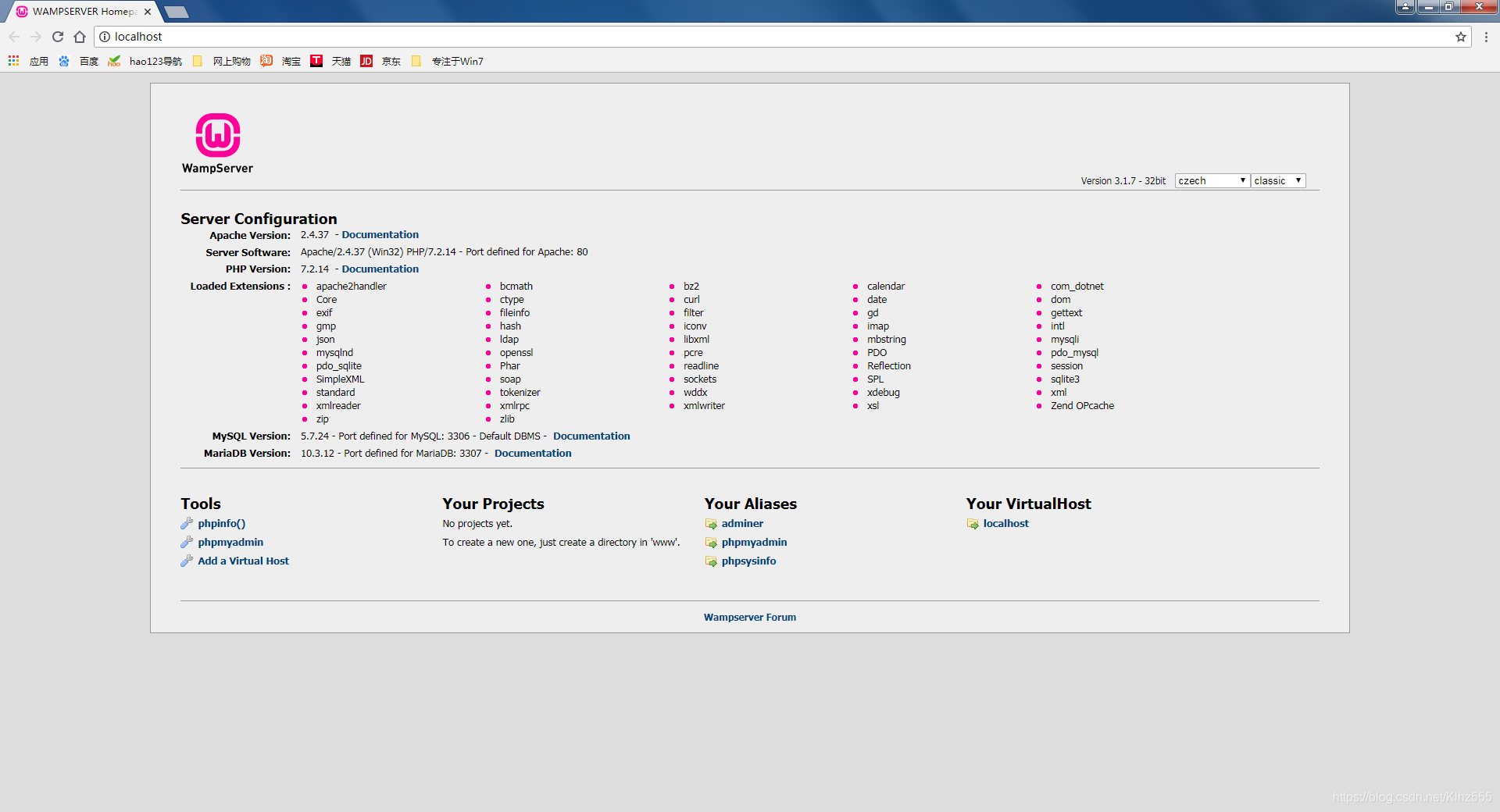Open PHP Documentation link
Screen dimensions: 1500x812
point(380,269)
